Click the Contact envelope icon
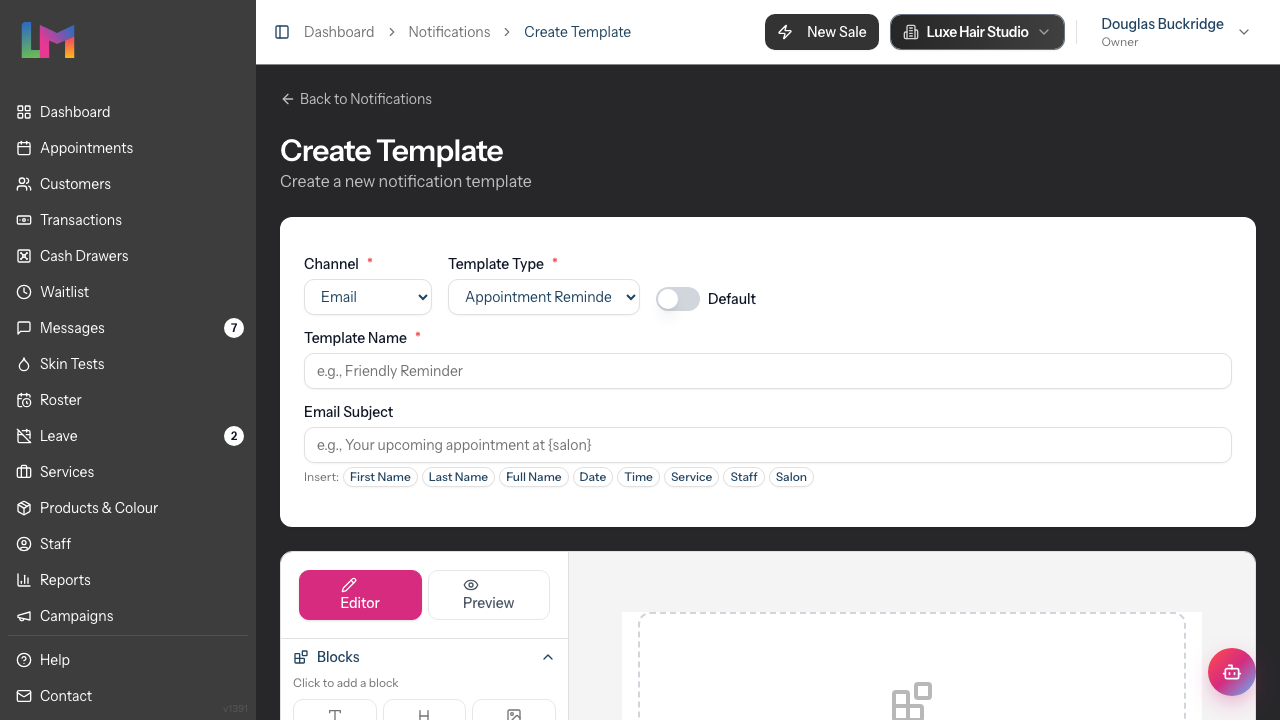The image size is (1280, 720). pos(24,696)
